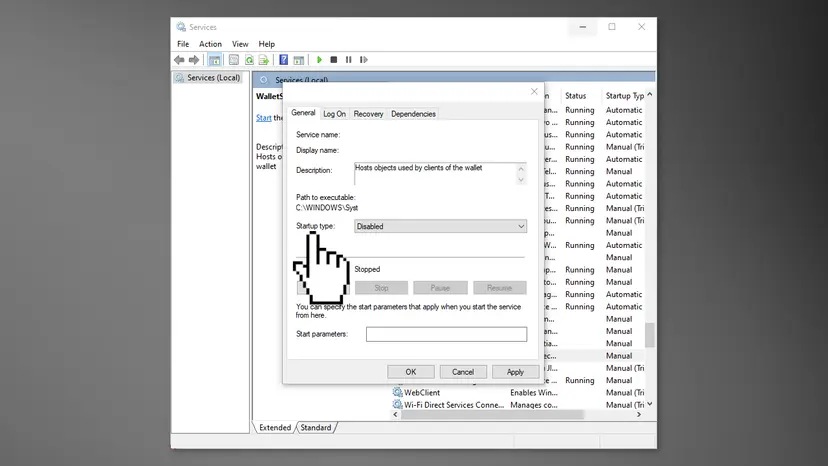
Task: Click the 'Stopped' service status text
Action: (367, 269)
